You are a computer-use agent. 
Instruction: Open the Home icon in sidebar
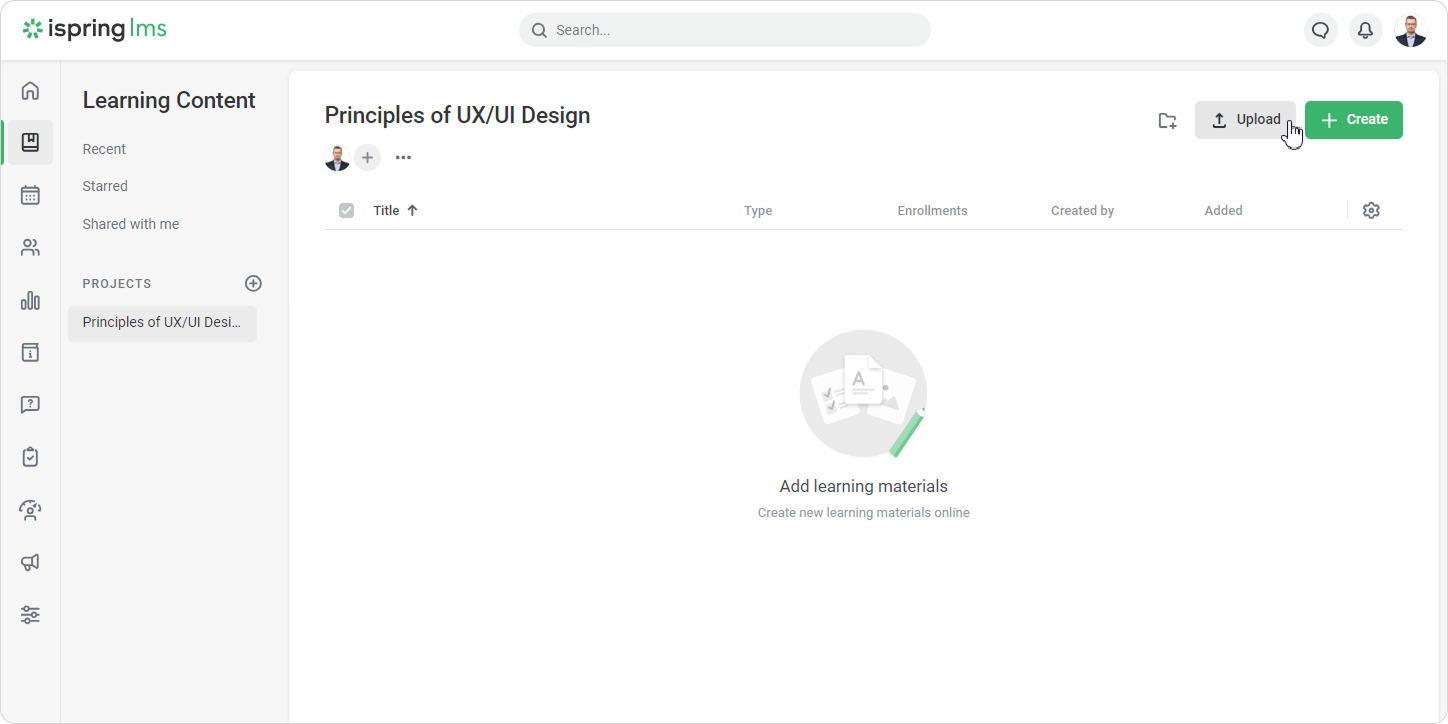tap(30, 91)
